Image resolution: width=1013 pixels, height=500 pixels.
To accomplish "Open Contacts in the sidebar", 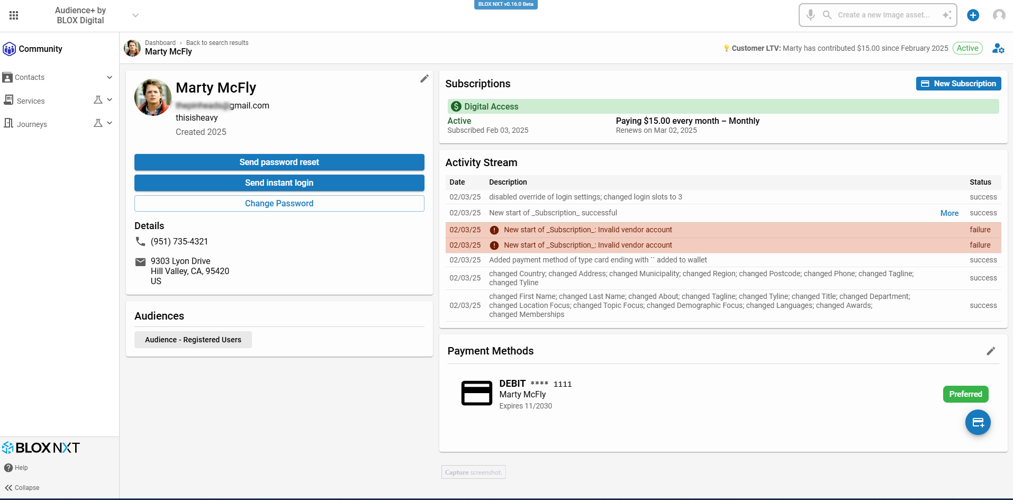I will 29,78.
